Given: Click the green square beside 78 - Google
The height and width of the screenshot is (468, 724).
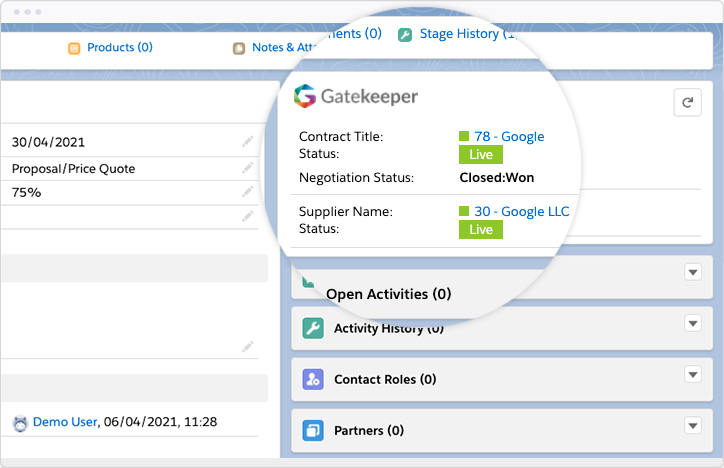Looking at the screenshot, I should point(464,136).
